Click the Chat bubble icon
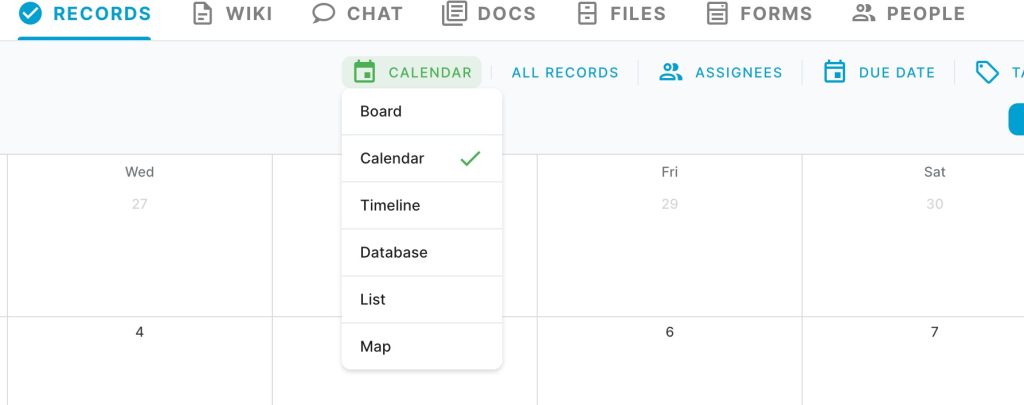Screen dimensions: 1024x405 [323, 13]
